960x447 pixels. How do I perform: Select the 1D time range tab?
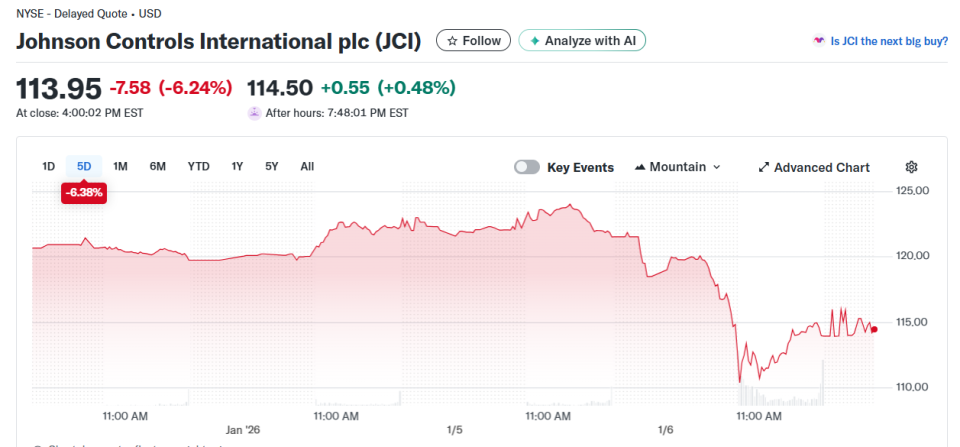coord(48,166)
